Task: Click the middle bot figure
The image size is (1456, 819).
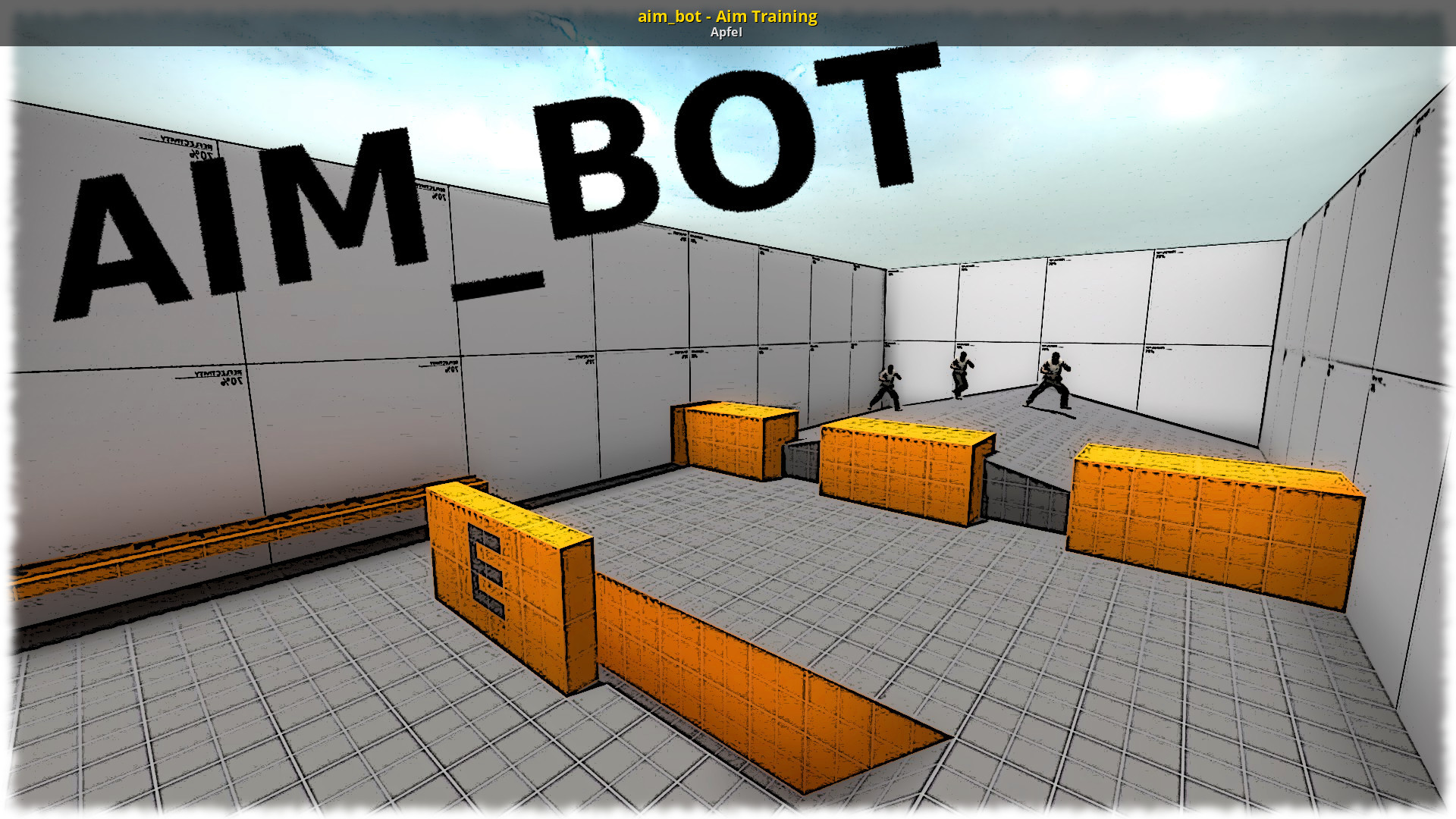Action: coord(961,375)
